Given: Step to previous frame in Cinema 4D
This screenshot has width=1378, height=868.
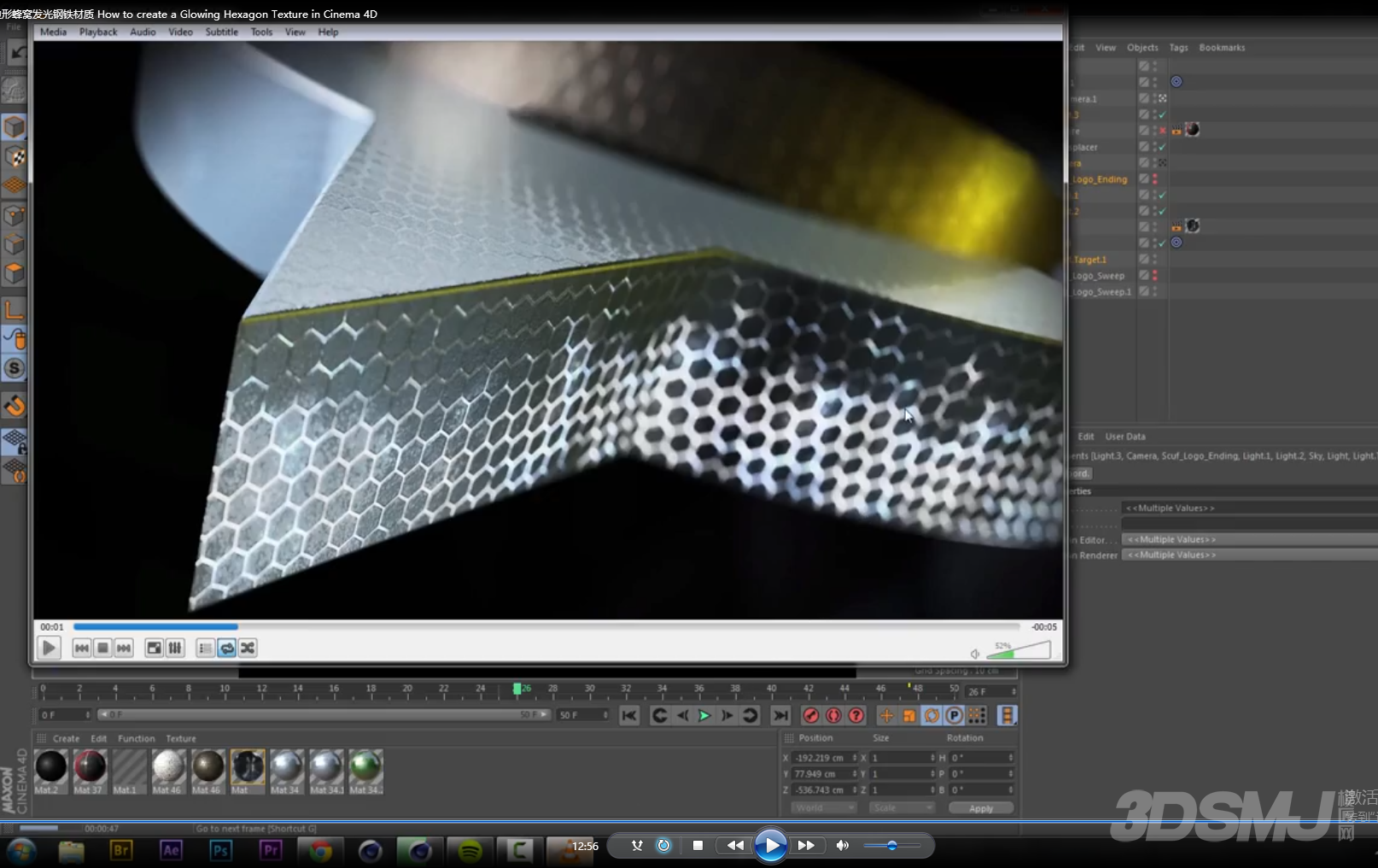Looking at the screenshot, I should tap(682, 715).
